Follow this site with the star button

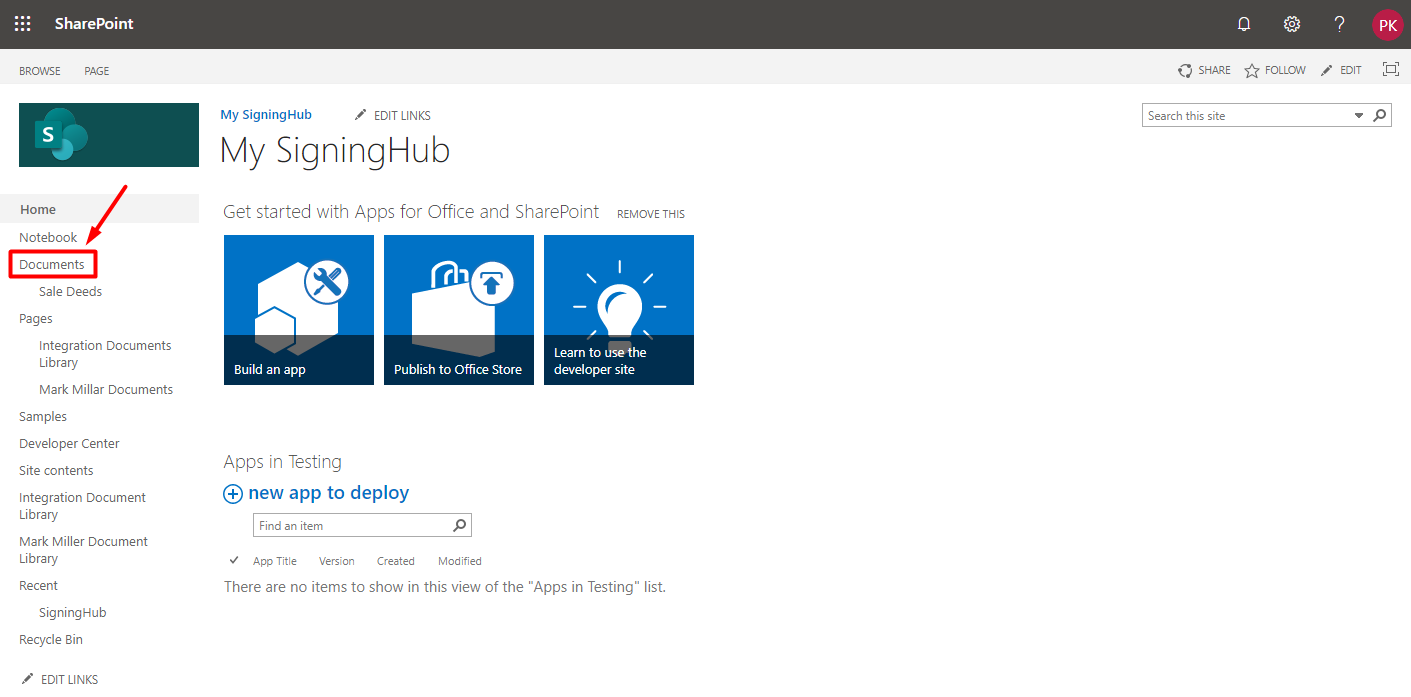pyautogui.click(x=1275, y=70)
